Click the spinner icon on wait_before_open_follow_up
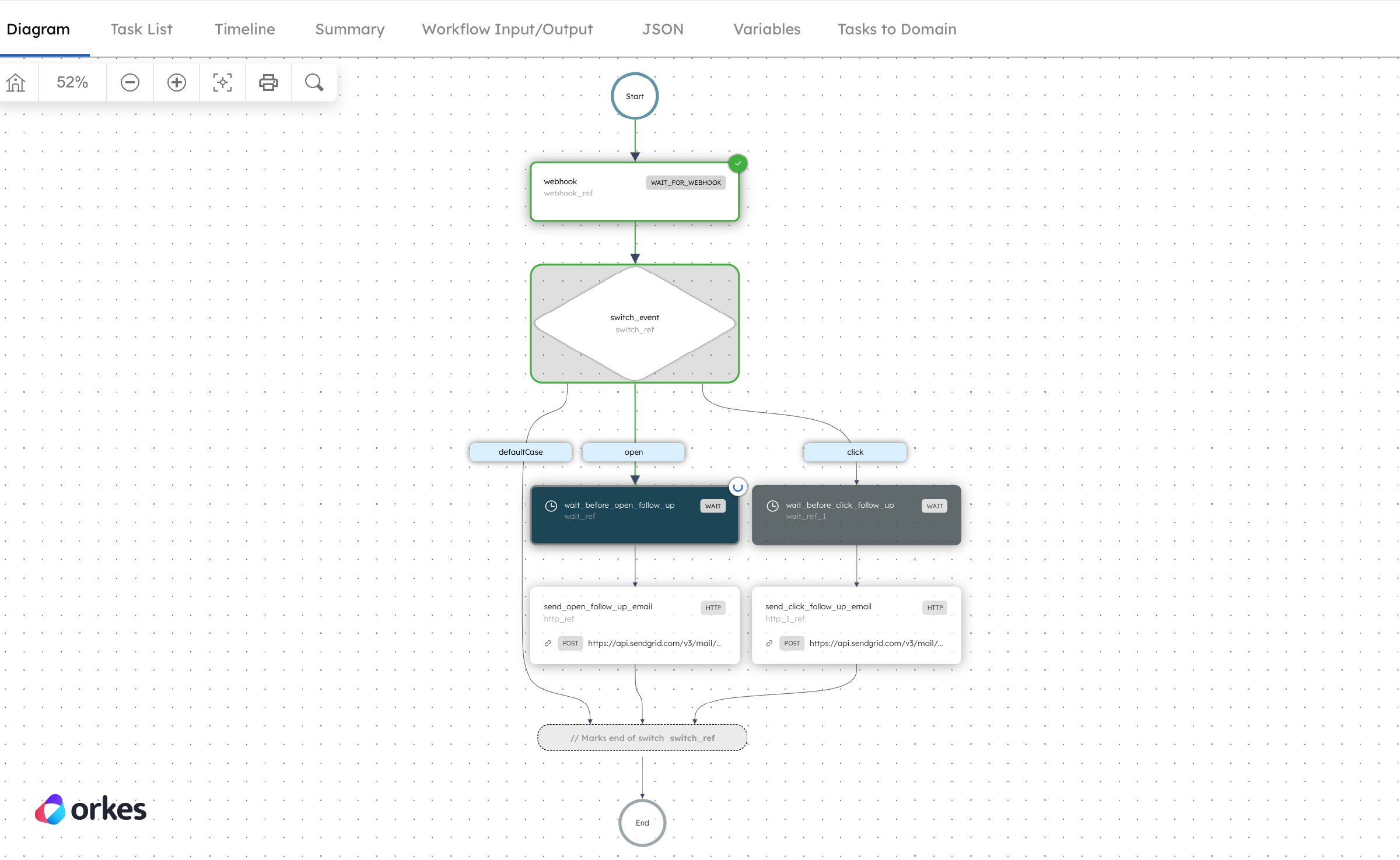 tap(737, 487)
